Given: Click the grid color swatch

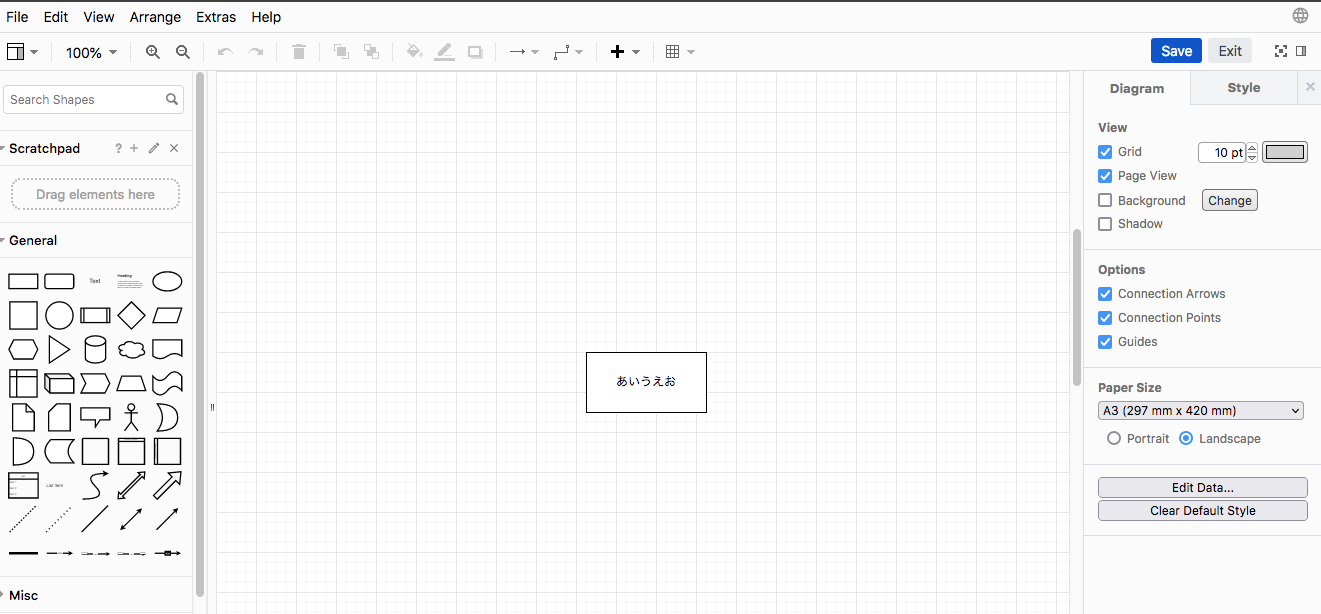Looking at the screenshot, I should 1285,152.
